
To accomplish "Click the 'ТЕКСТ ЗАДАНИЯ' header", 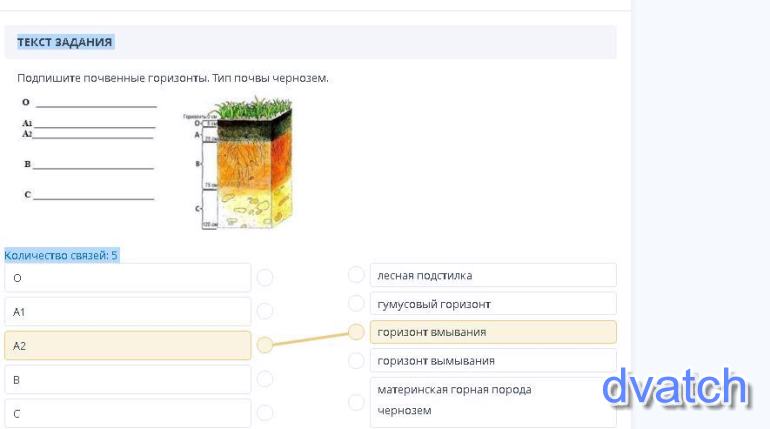I will (65, 42).
